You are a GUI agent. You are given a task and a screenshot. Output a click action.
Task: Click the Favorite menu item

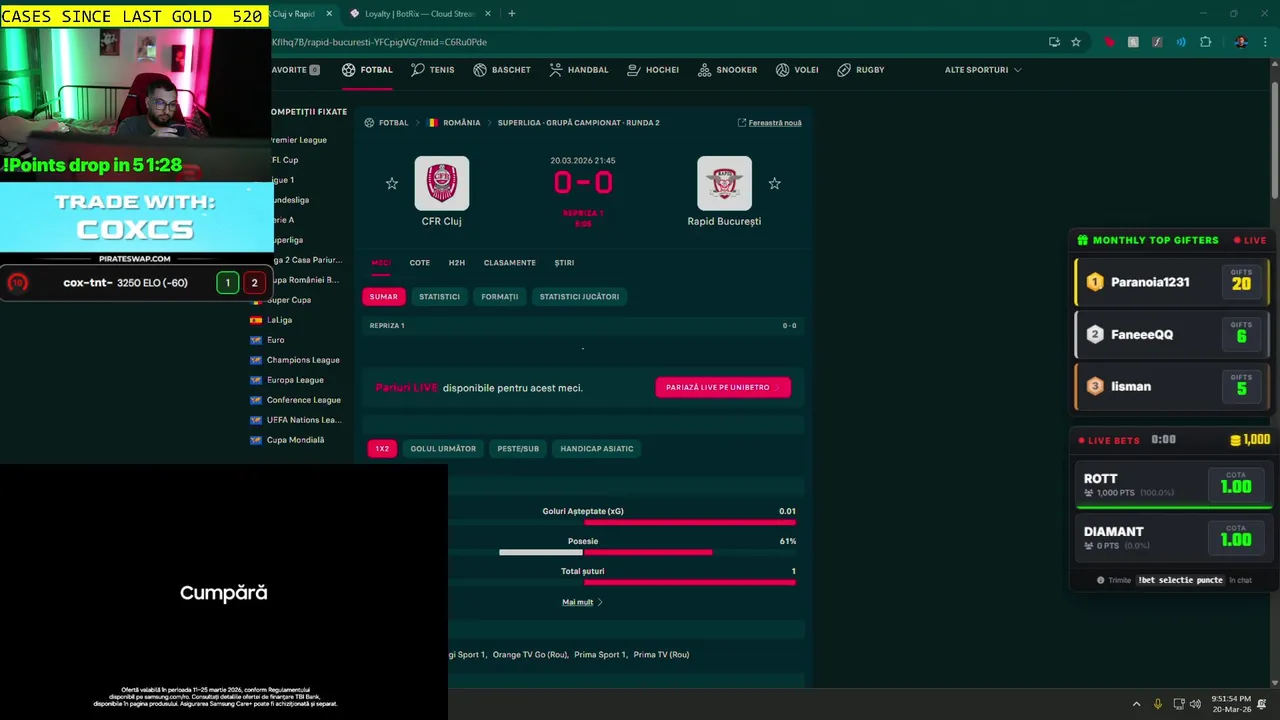296,70
